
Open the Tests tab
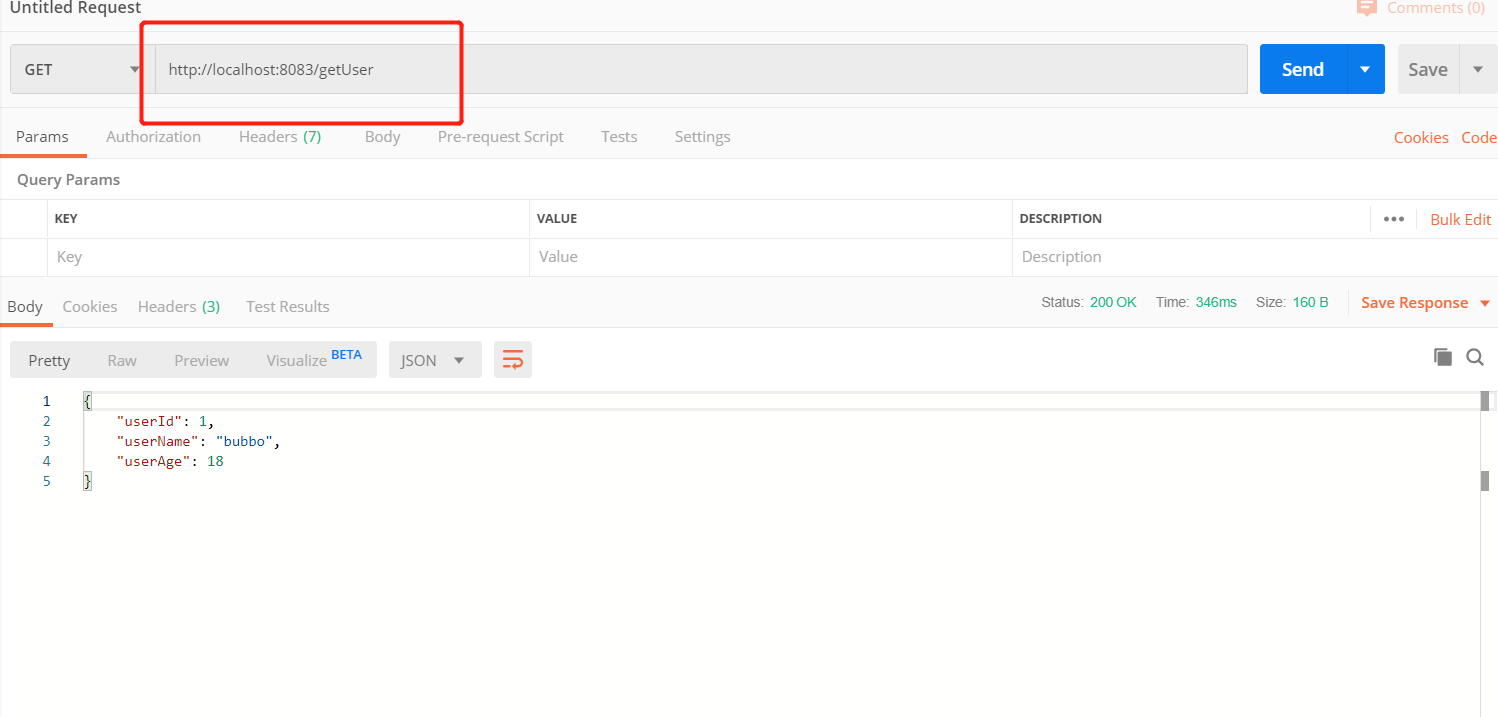pos(619,137)
